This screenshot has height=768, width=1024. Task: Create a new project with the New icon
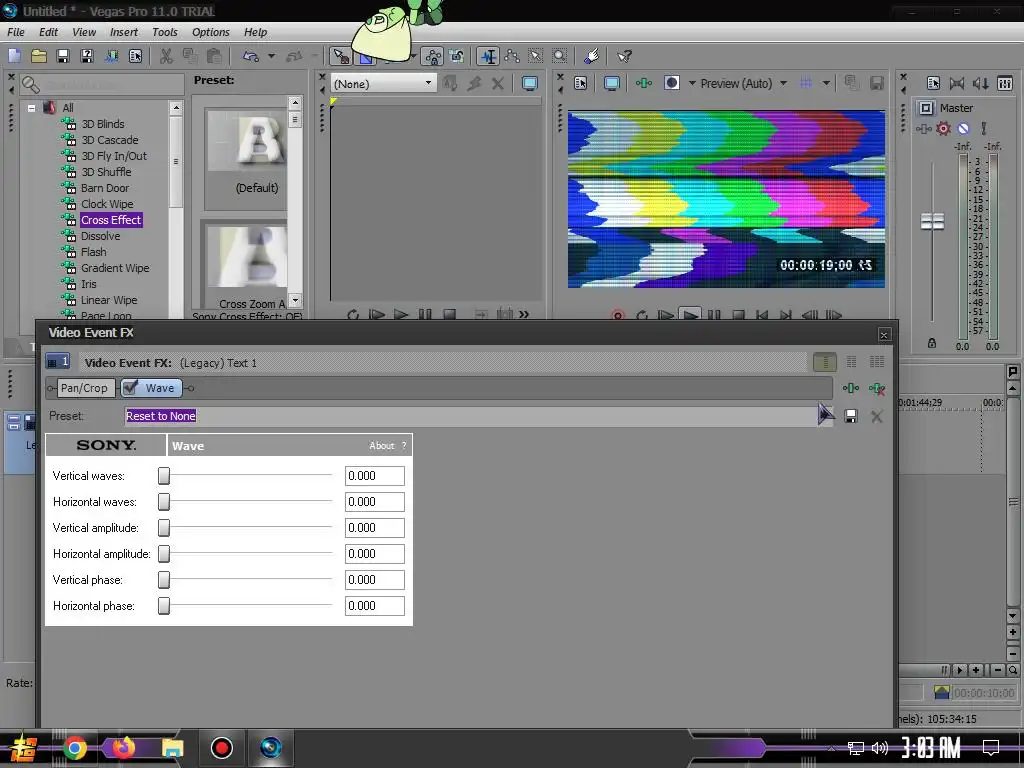click(x=14, y=56)
